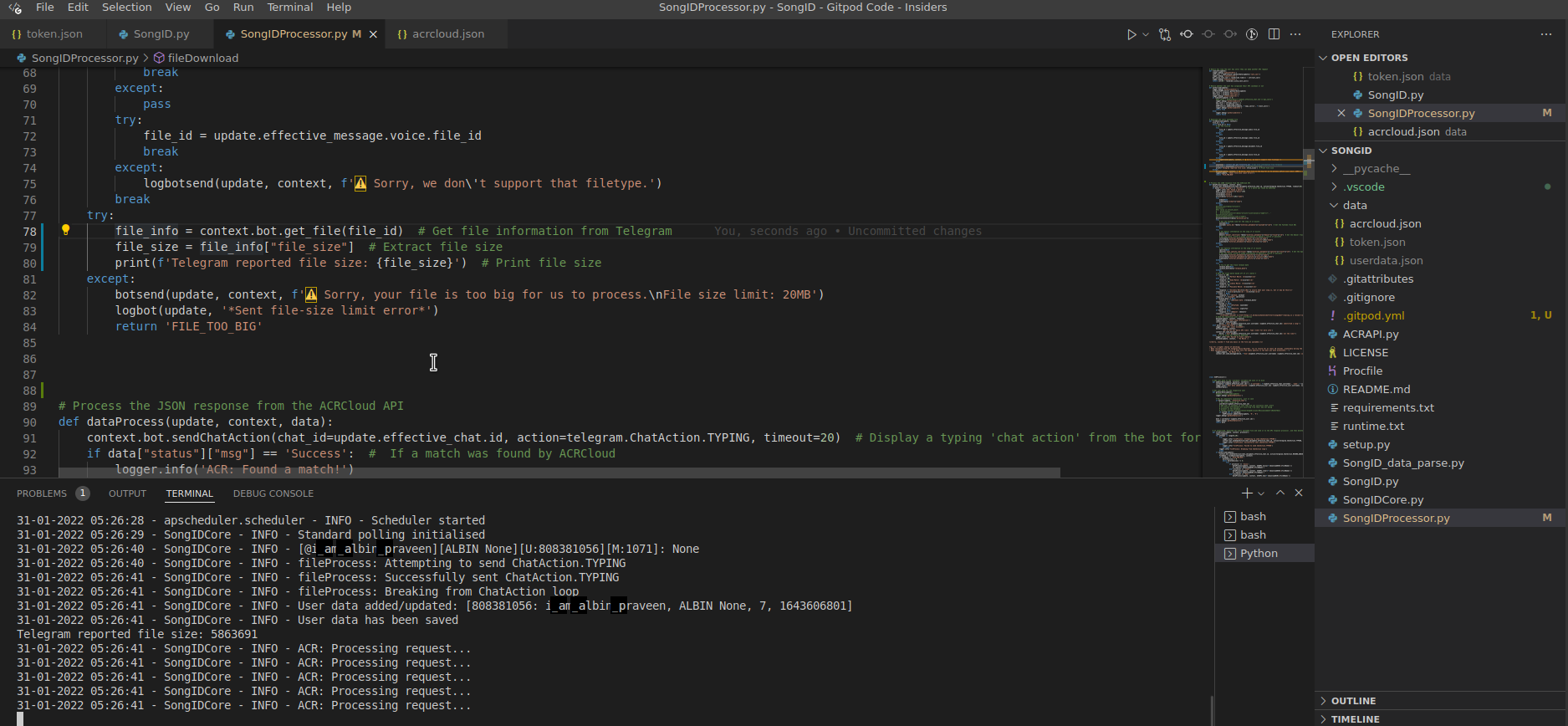Open the terminal launch profile dropdown
This screenshot has height=726, width=1568.
point(1261,493)
